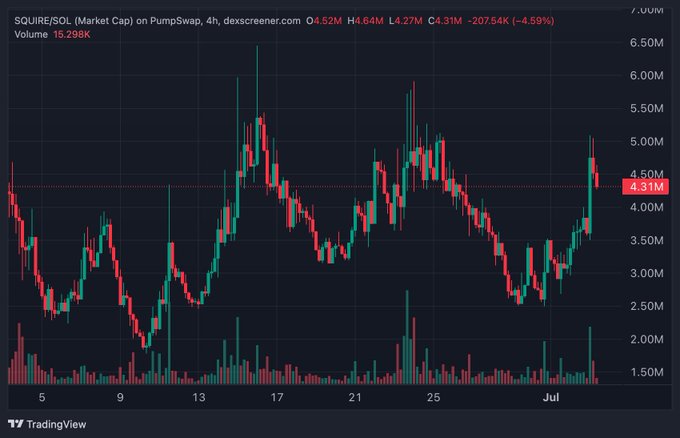Click date label 21 on time axis
The width and height of the screenshot is (680, 438).
(355, 397)
